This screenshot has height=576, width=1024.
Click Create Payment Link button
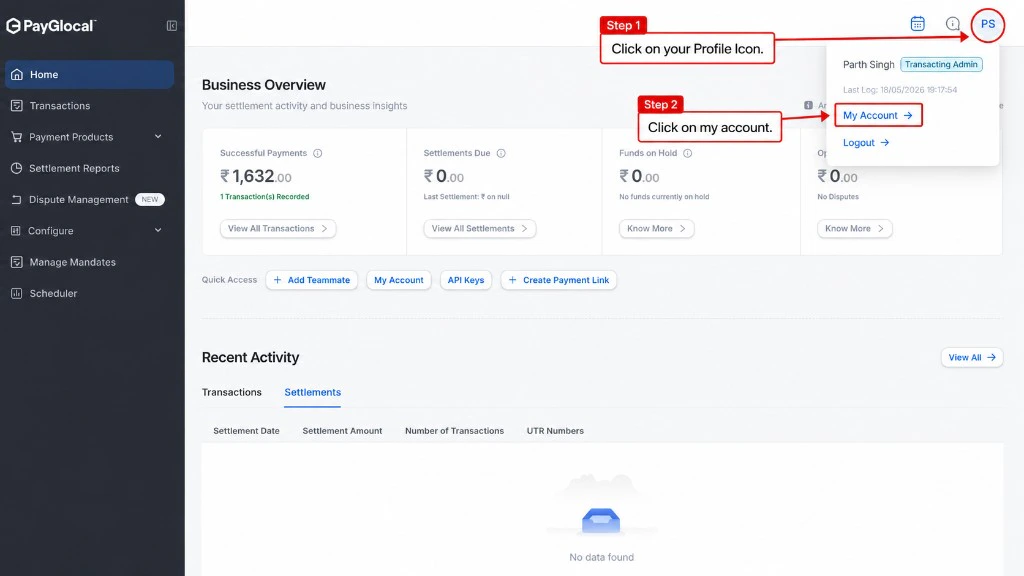(559, 280)
